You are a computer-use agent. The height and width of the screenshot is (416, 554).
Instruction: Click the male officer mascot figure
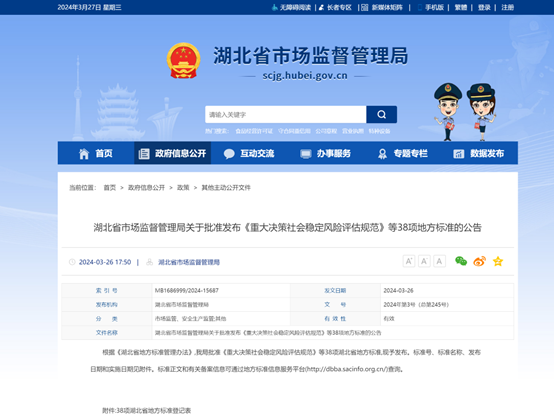click(x=447, y=112)
